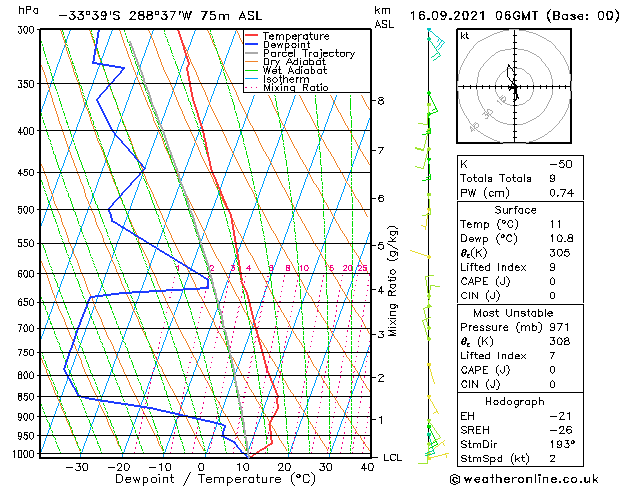Click the surface Temp (°C) value 11
Image resolution: width=629 pixels, height=486 pixels.
point(556,224)
